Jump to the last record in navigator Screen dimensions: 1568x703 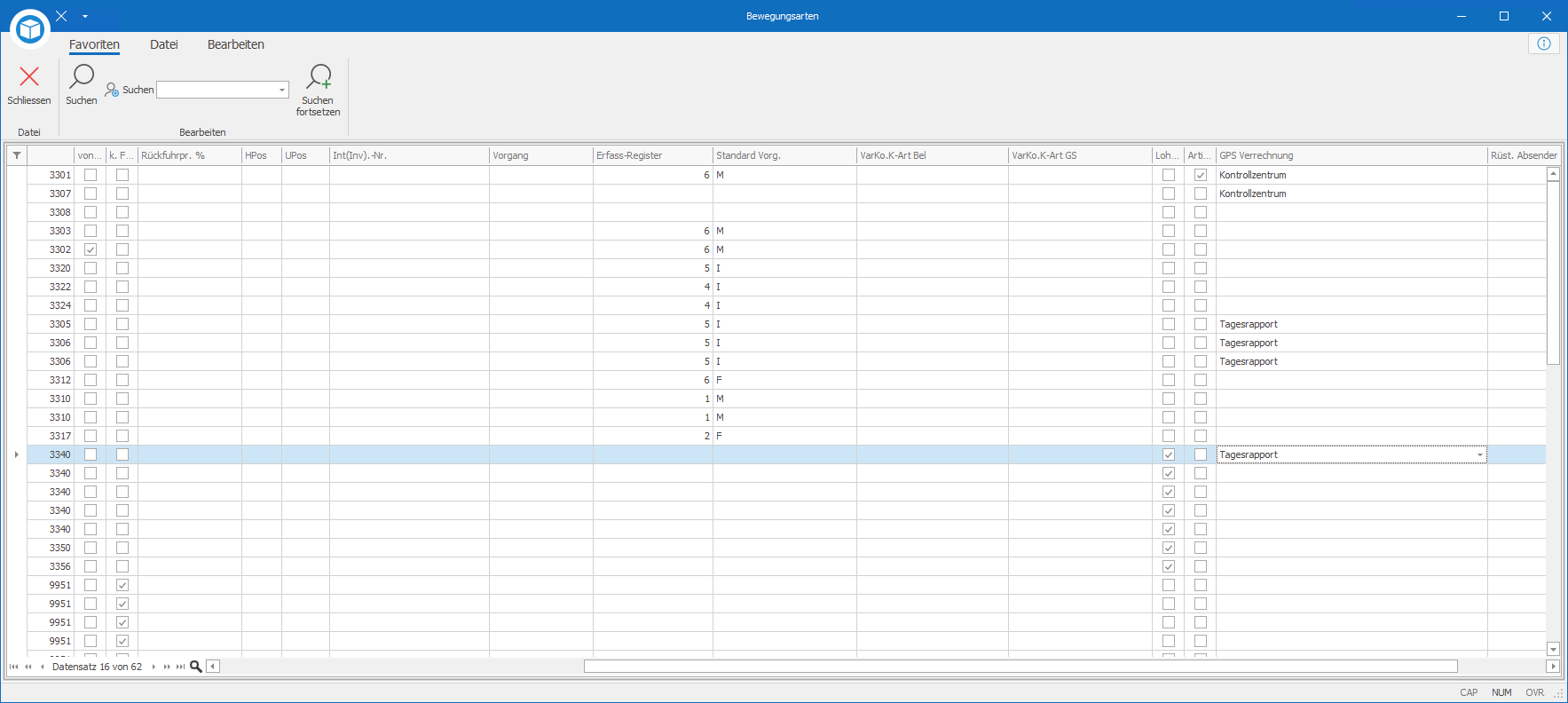click(x=181, y=667)
